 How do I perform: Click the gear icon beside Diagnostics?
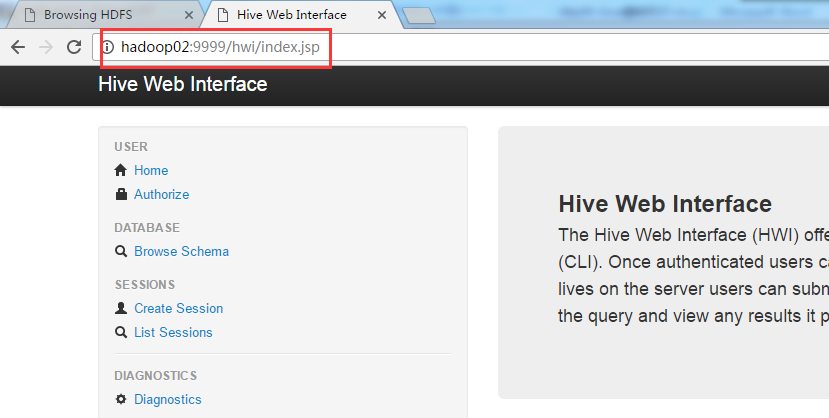tap(121, 399)
